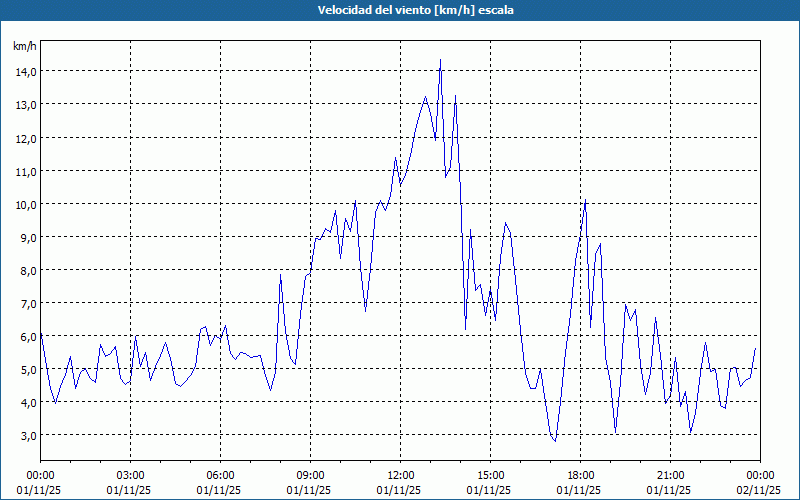Select the 14,0 value on the vertical axis
The height and width of the screenshot is (500, 800).
[x=25, y=71]
